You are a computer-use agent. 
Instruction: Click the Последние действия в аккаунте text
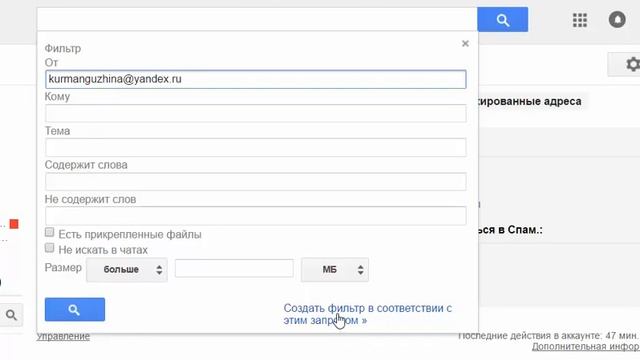click(549, 336)
